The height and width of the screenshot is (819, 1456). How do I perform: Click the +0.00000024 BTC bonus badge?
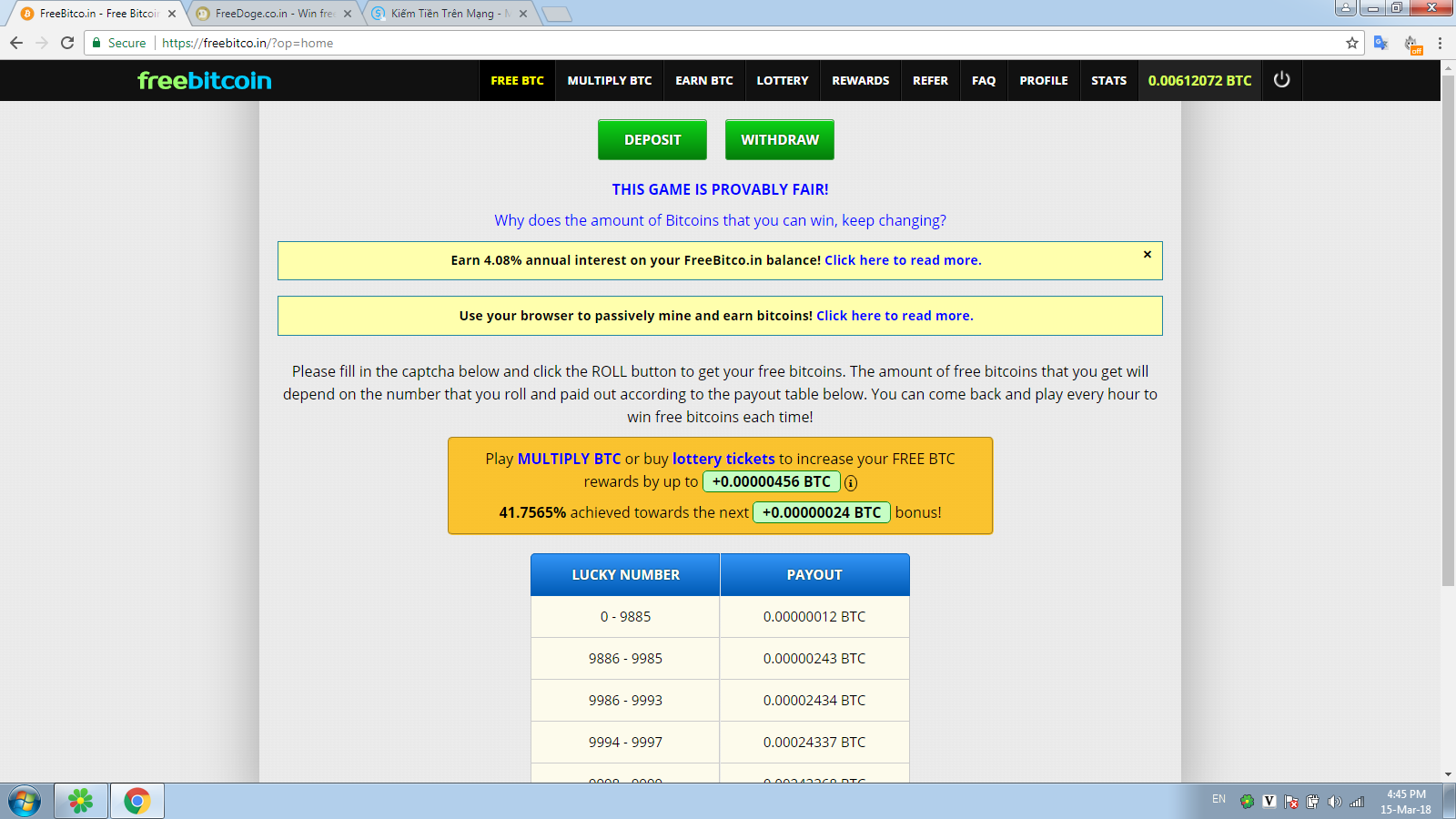point(822,512)
